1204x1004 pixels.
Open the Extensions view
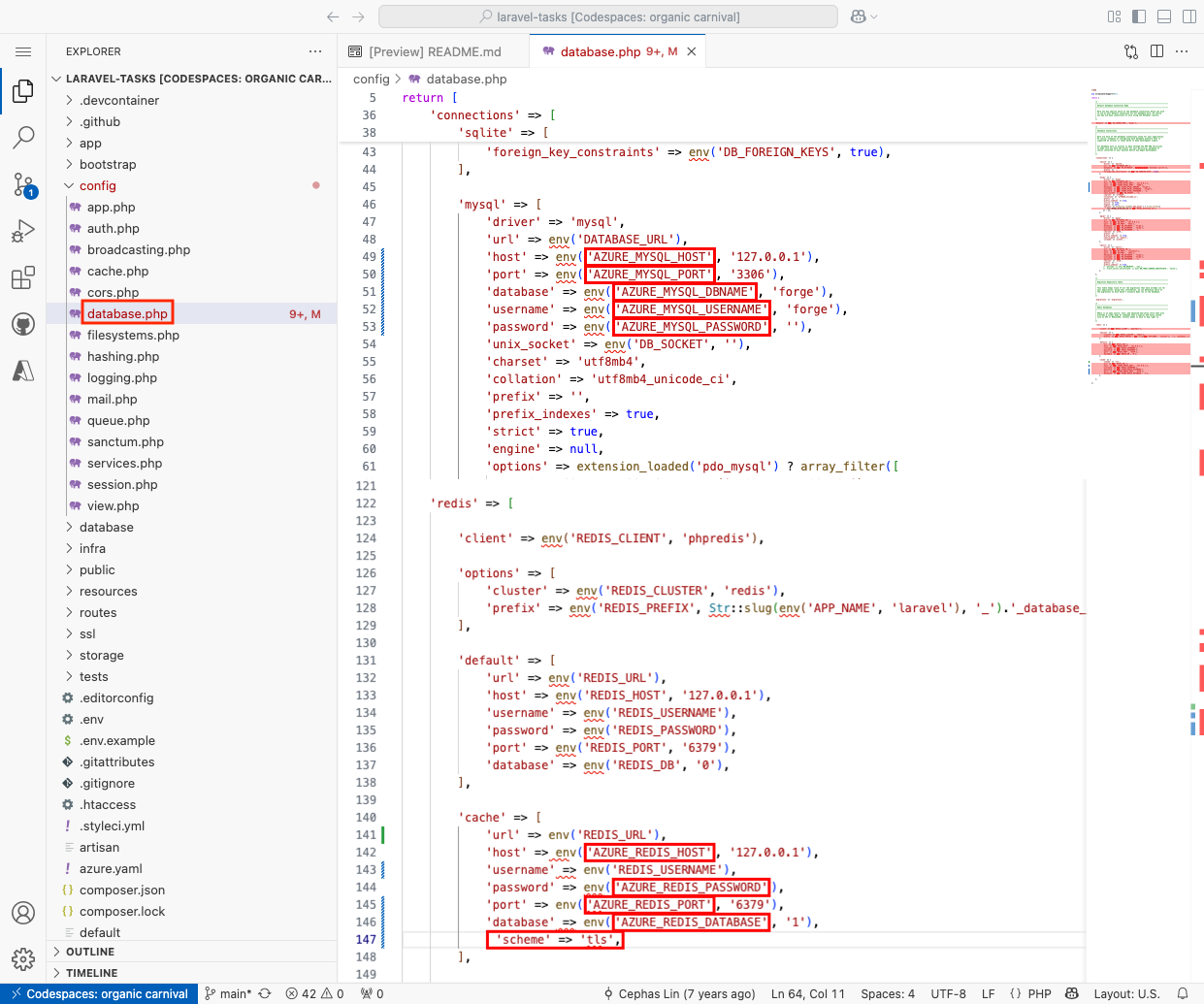point(23,277)
